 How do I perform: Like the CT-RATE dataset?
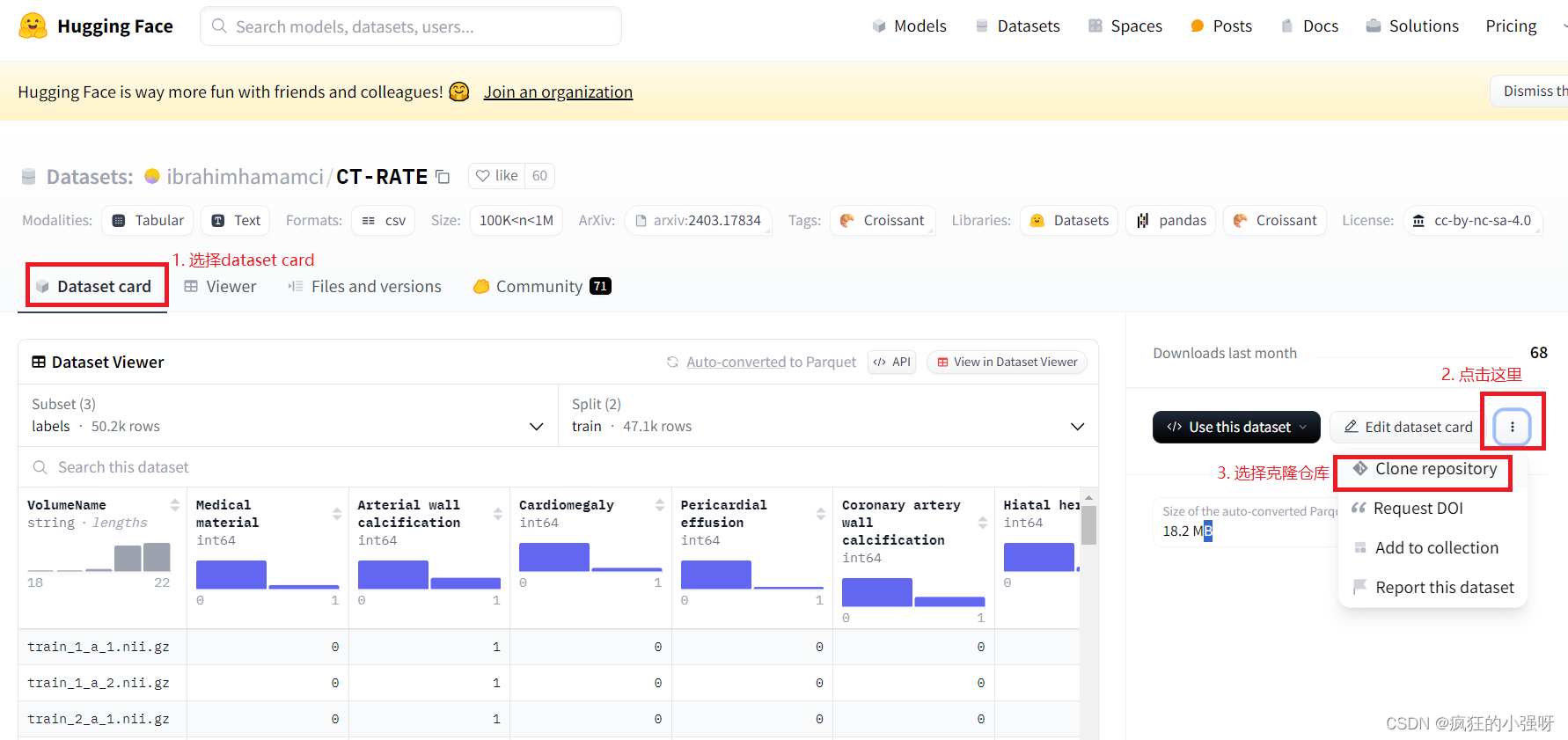[497, 176]
